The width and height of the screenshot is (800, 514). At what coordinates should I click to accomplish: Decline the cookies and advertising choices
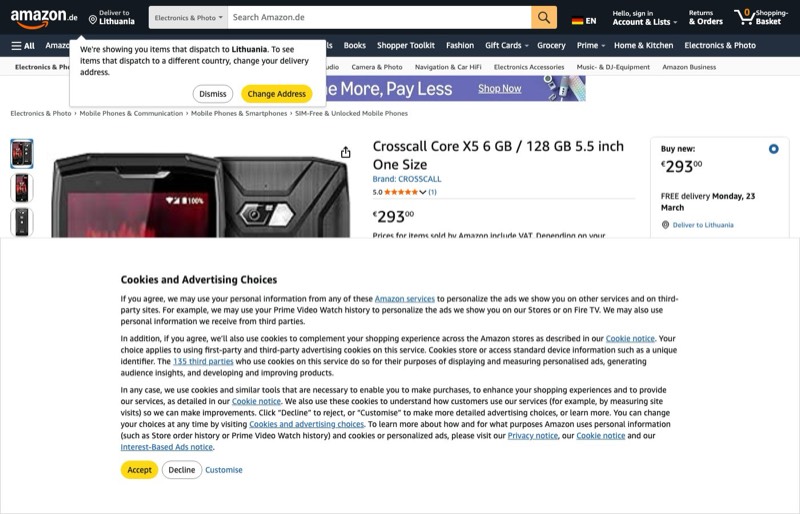[182, 470]
